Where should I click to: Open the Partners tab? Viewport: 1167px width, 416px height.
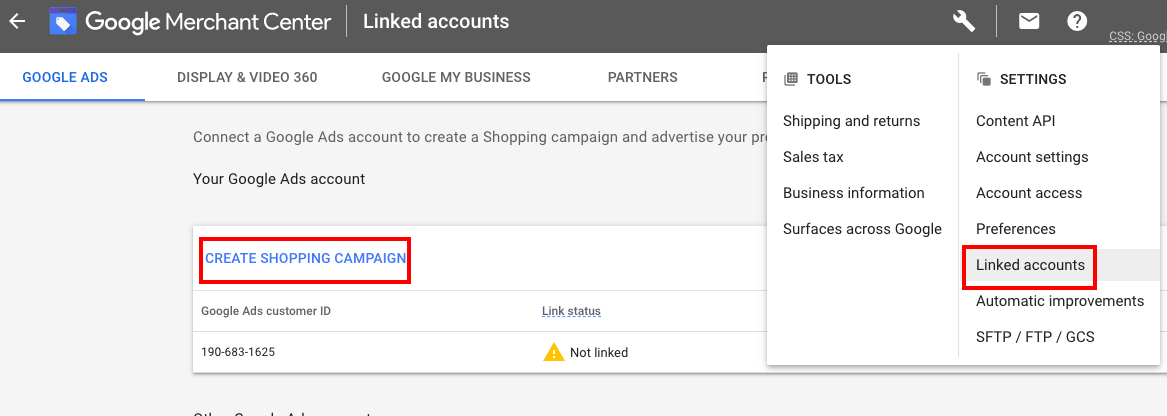click(642, 77)
